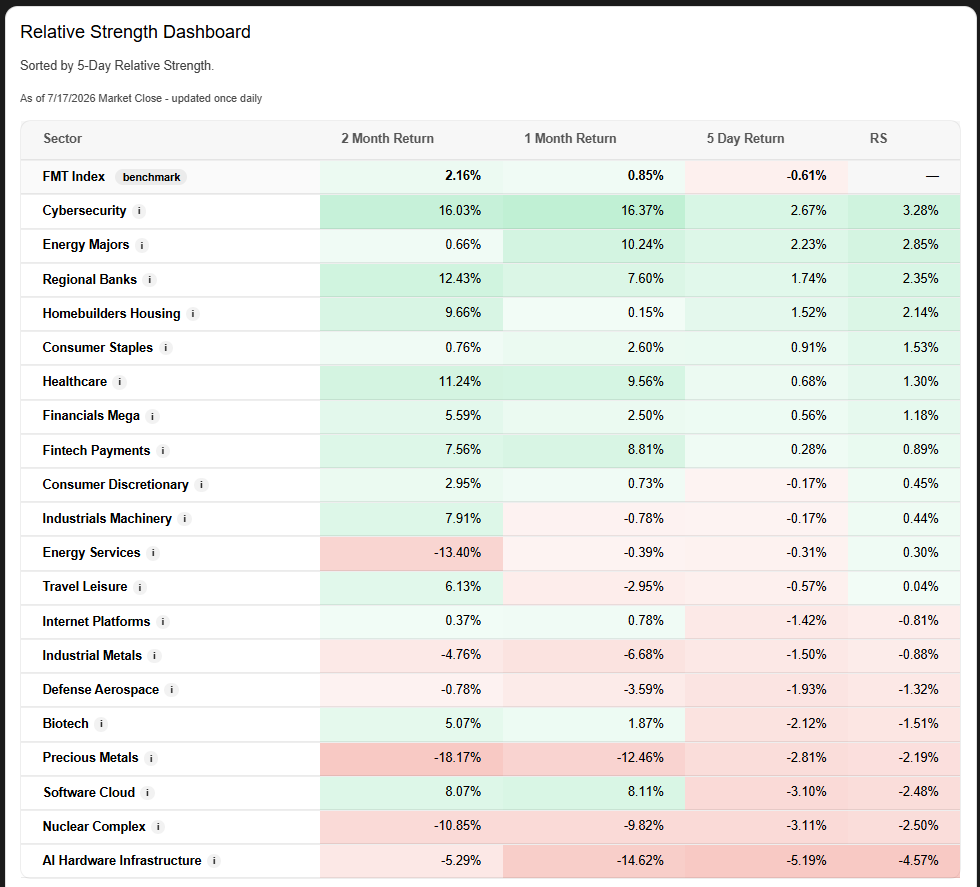This screenshot has width=980, height=887.
Task: Select the AI Hardware Infrastructure sector name
Action: pyautogui.click(x=122, y=861)
